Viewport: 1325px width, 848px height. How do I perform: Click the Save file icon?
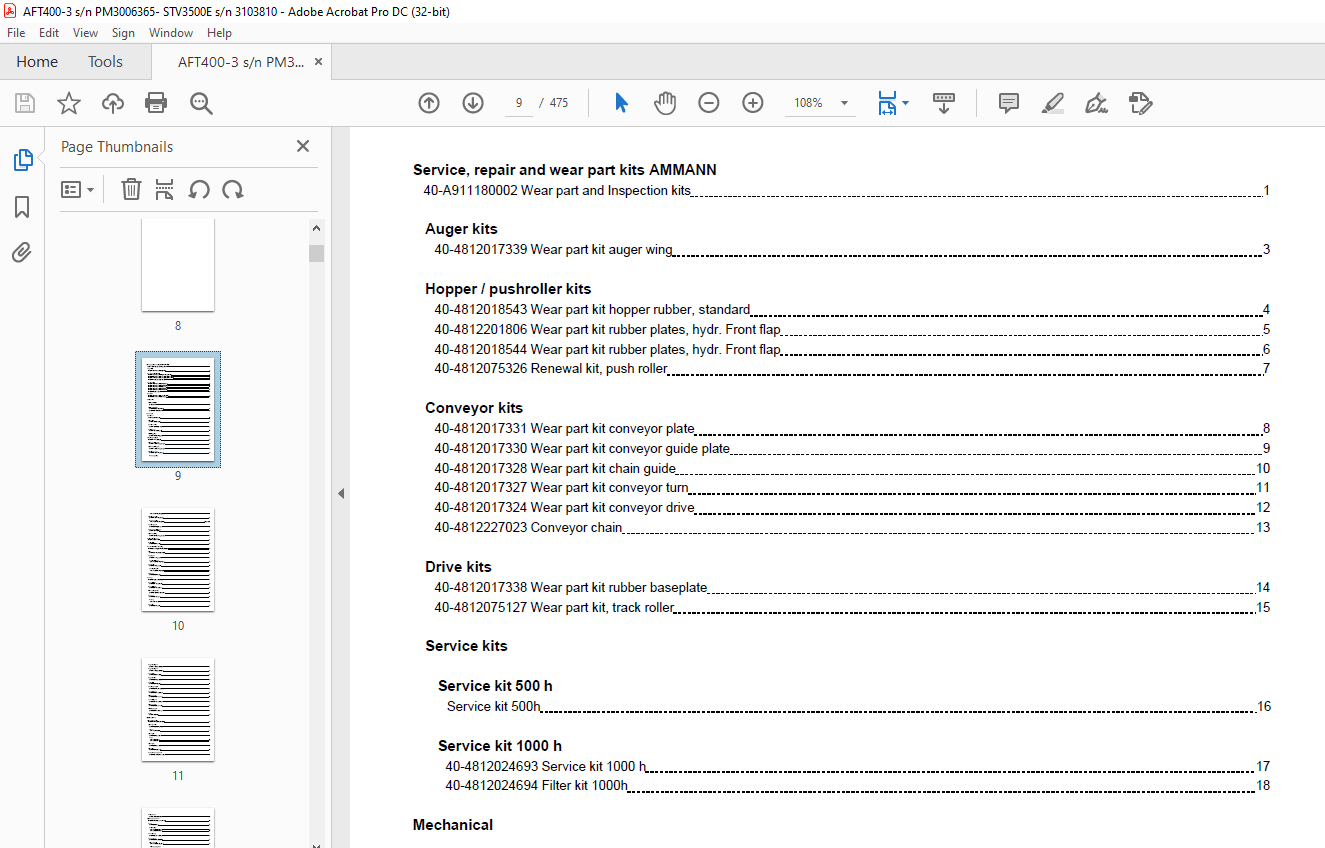tap(25, 103)
